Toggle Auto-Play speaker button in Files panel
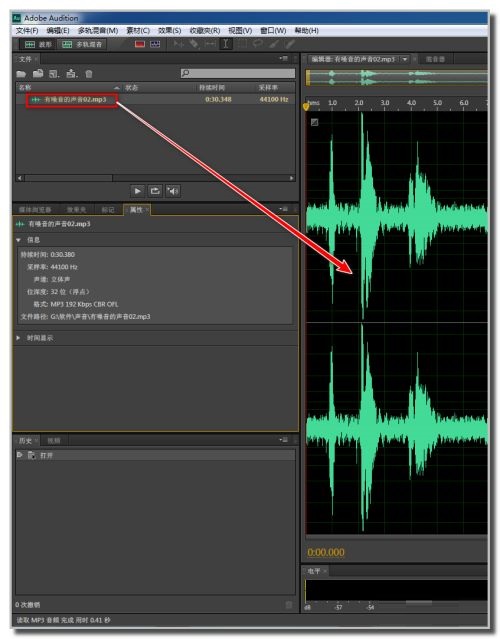 point(173,191)
